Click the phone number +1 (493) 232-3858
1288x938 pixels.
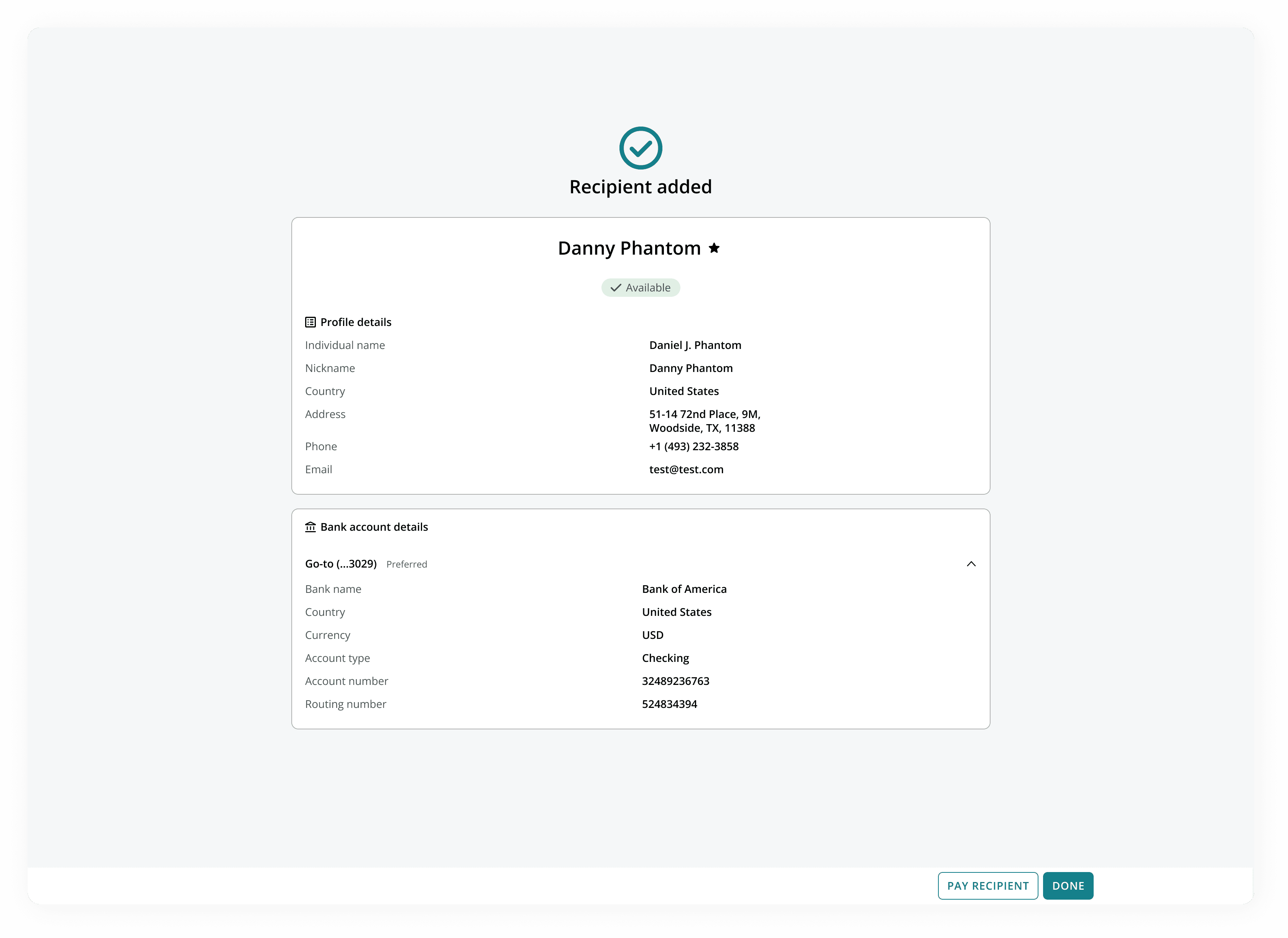pyautogui.click(x=693, y=446)
